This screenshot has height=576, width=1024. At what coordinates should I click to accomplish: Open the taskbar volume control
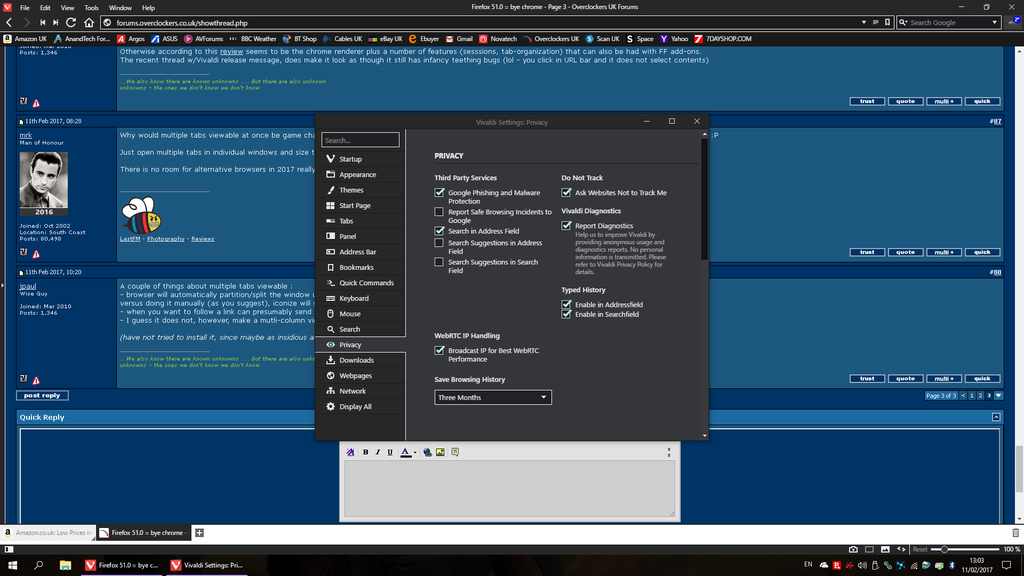862,565
